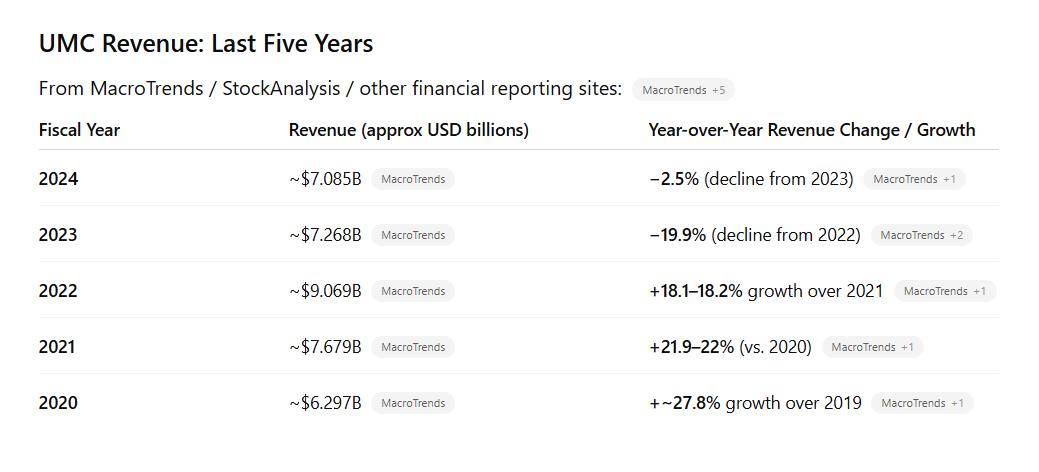Select the 2024 fiscal year cell

[x=58, y=179]
